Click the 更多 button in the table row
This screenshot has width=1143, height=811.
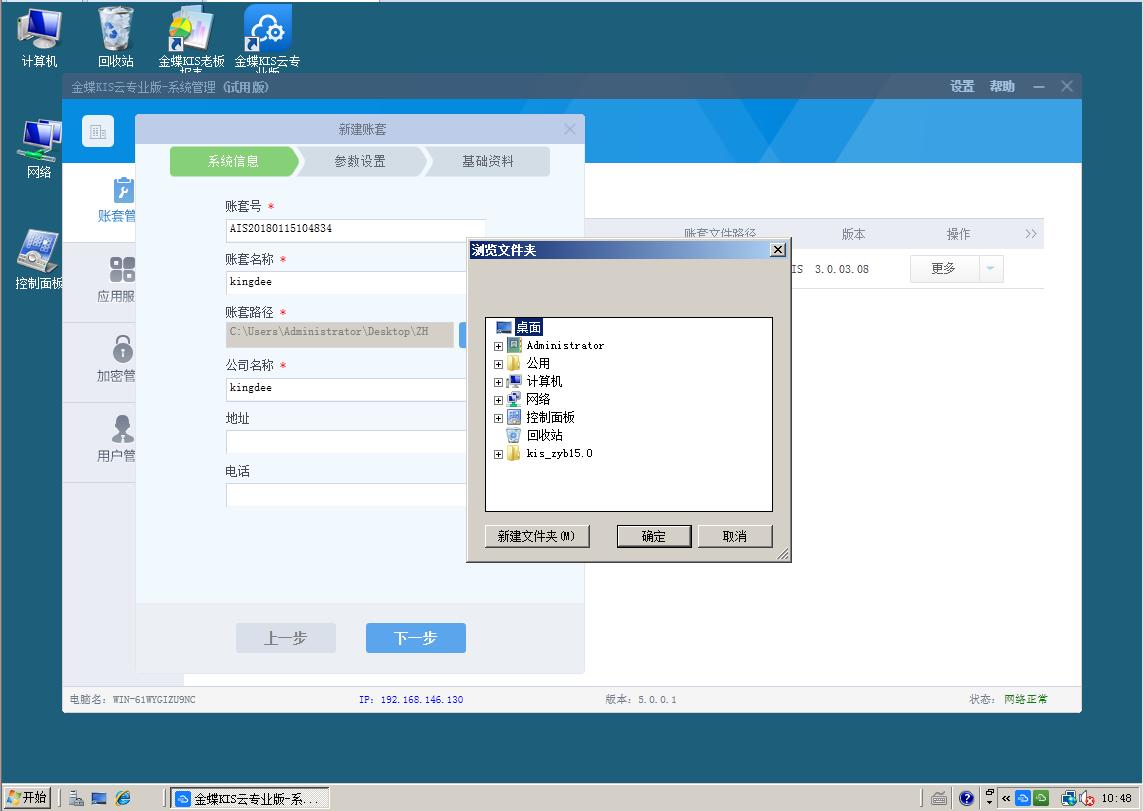pos(944,268)
